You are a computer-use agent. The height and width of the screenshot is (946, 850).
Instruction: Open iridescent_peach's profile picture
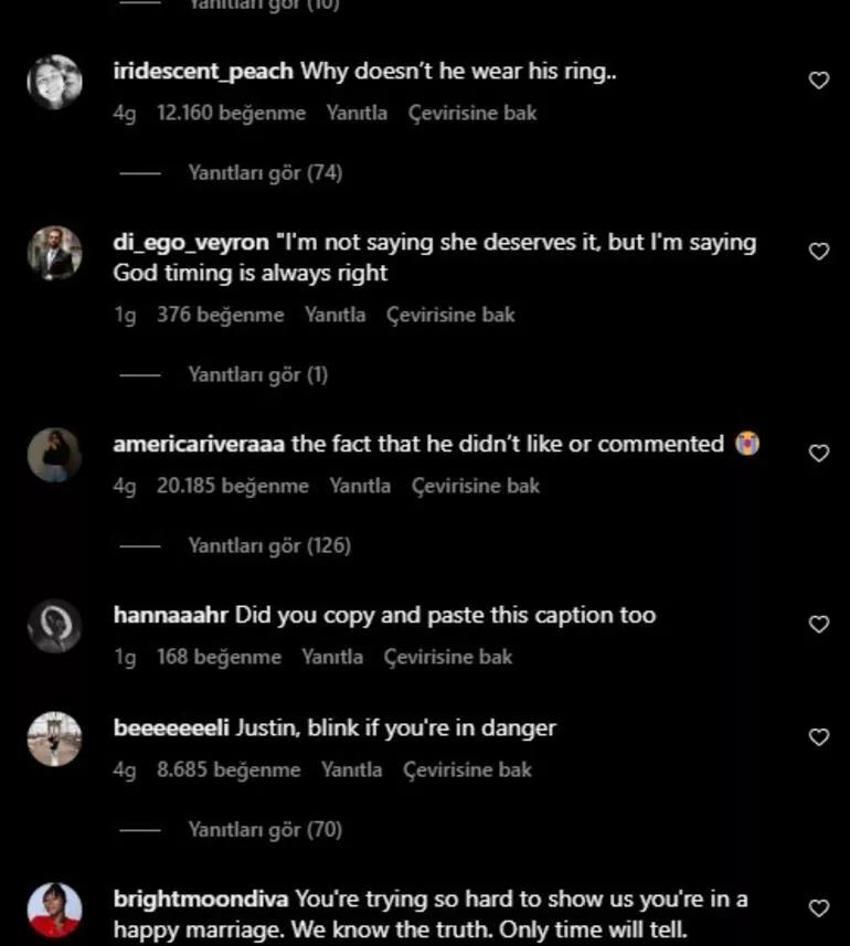point(55,82)
